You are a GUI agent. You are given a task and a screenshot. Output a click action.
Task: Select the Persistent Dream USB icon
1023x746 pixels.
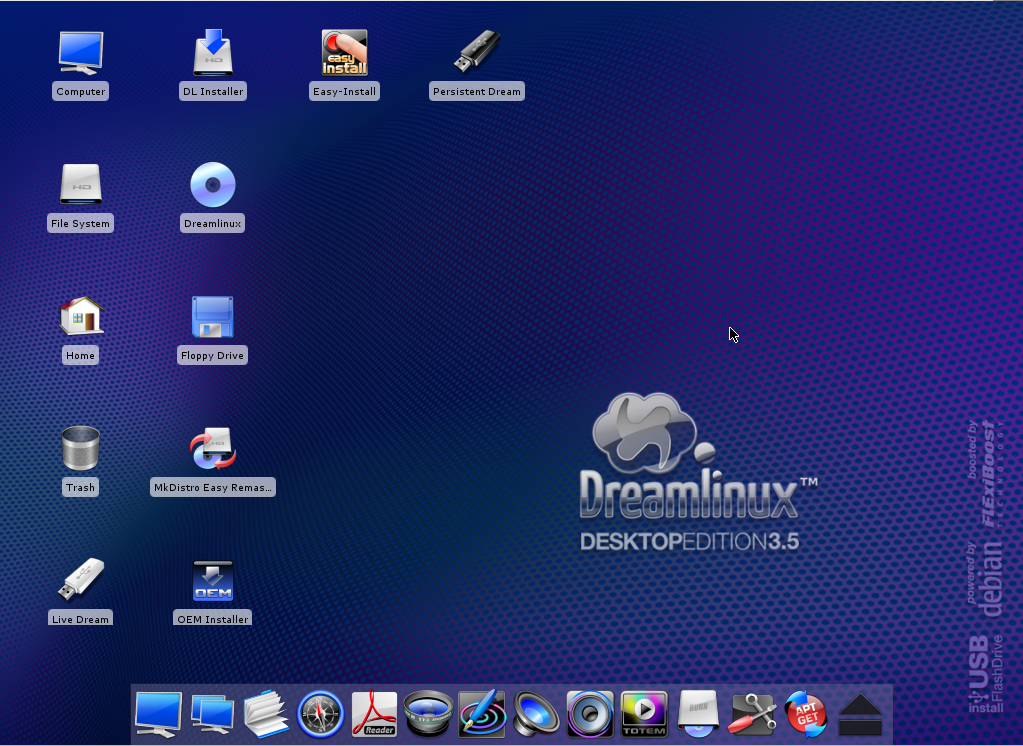pyautogui.click(x=477, y=54)
